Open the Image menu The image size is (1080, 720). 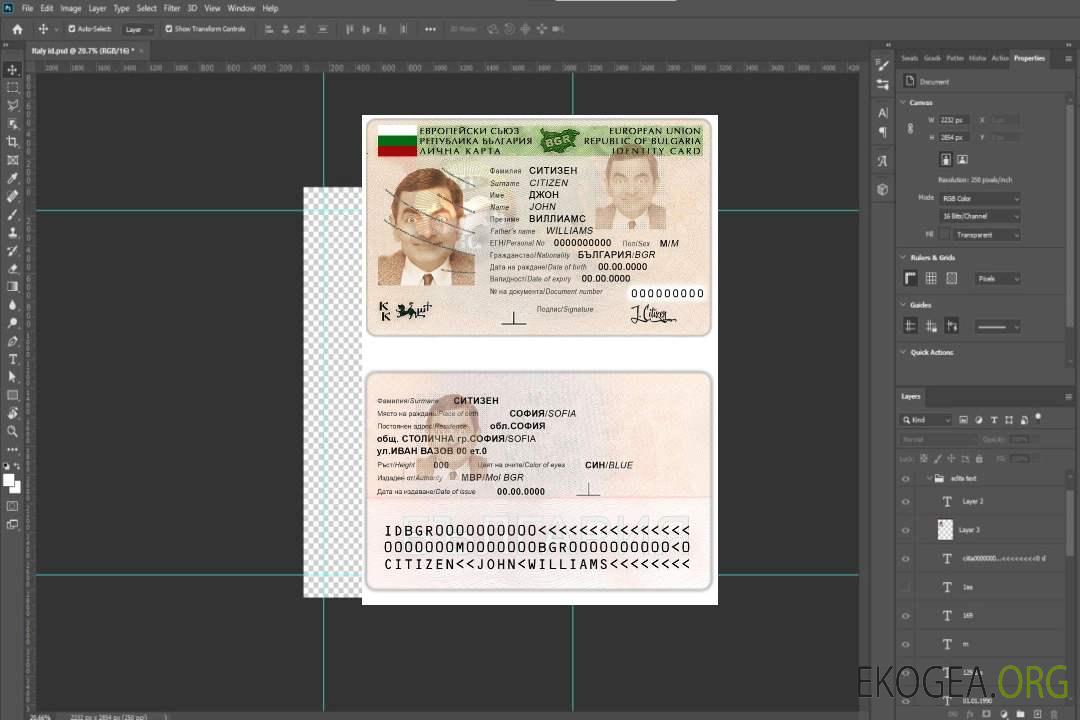point(71,8)
